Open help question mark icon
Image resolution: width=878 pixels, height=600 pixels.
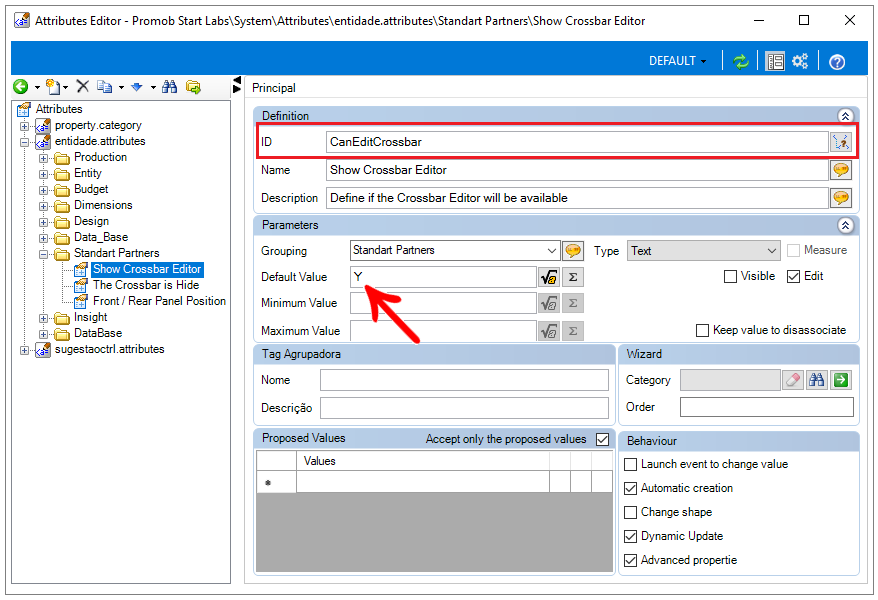pos(837,62)
